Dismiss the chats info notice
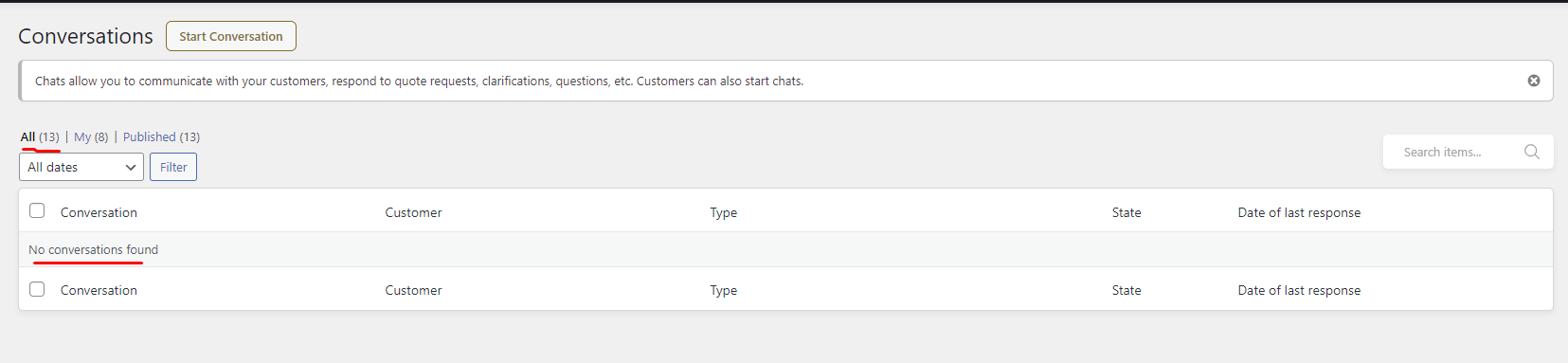The image size is (1568, 363). click(1534, 81)
